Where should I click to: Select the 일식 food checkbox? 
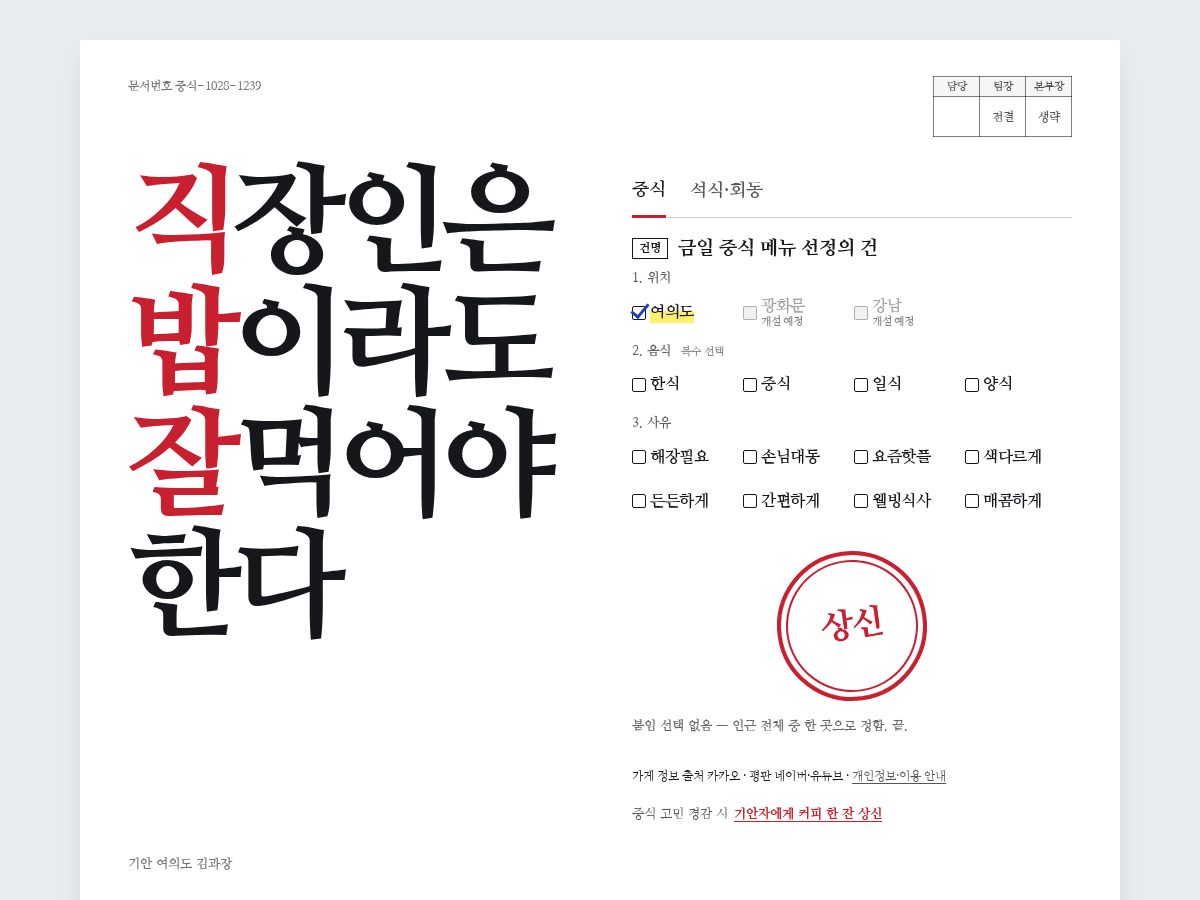pos(861,385)
